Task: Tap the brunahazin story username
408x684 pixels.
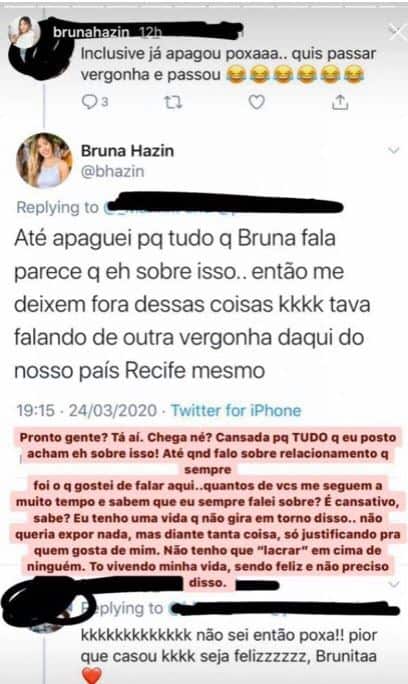Action: point(91,32)
